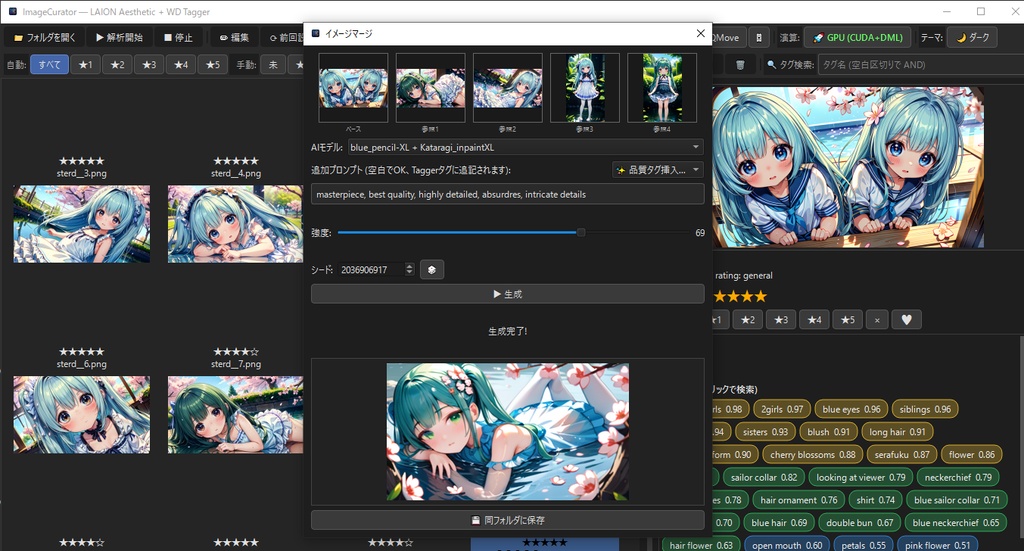
Task: Click the open mouth 0.60 tag
Action: tap(787, 545)
